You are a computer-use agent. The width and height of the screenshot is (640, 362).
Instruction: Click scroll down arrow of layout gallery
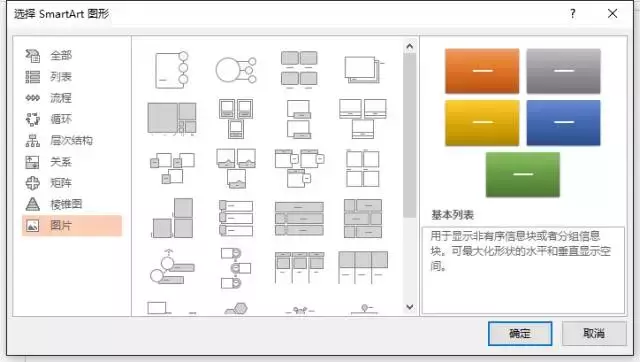click(x=410, y=306)
